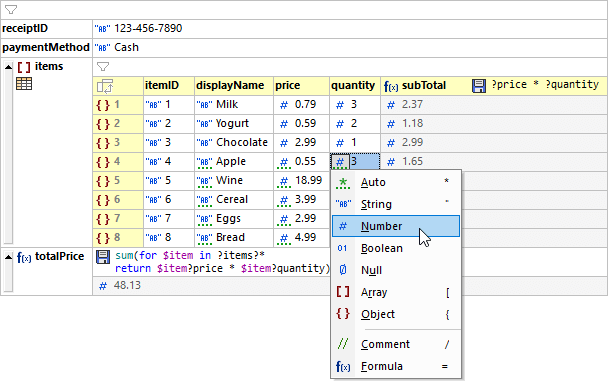Select object row 4 braces icon
The width and height of the screenshot is (608, 382).
[x=103, y=162]
